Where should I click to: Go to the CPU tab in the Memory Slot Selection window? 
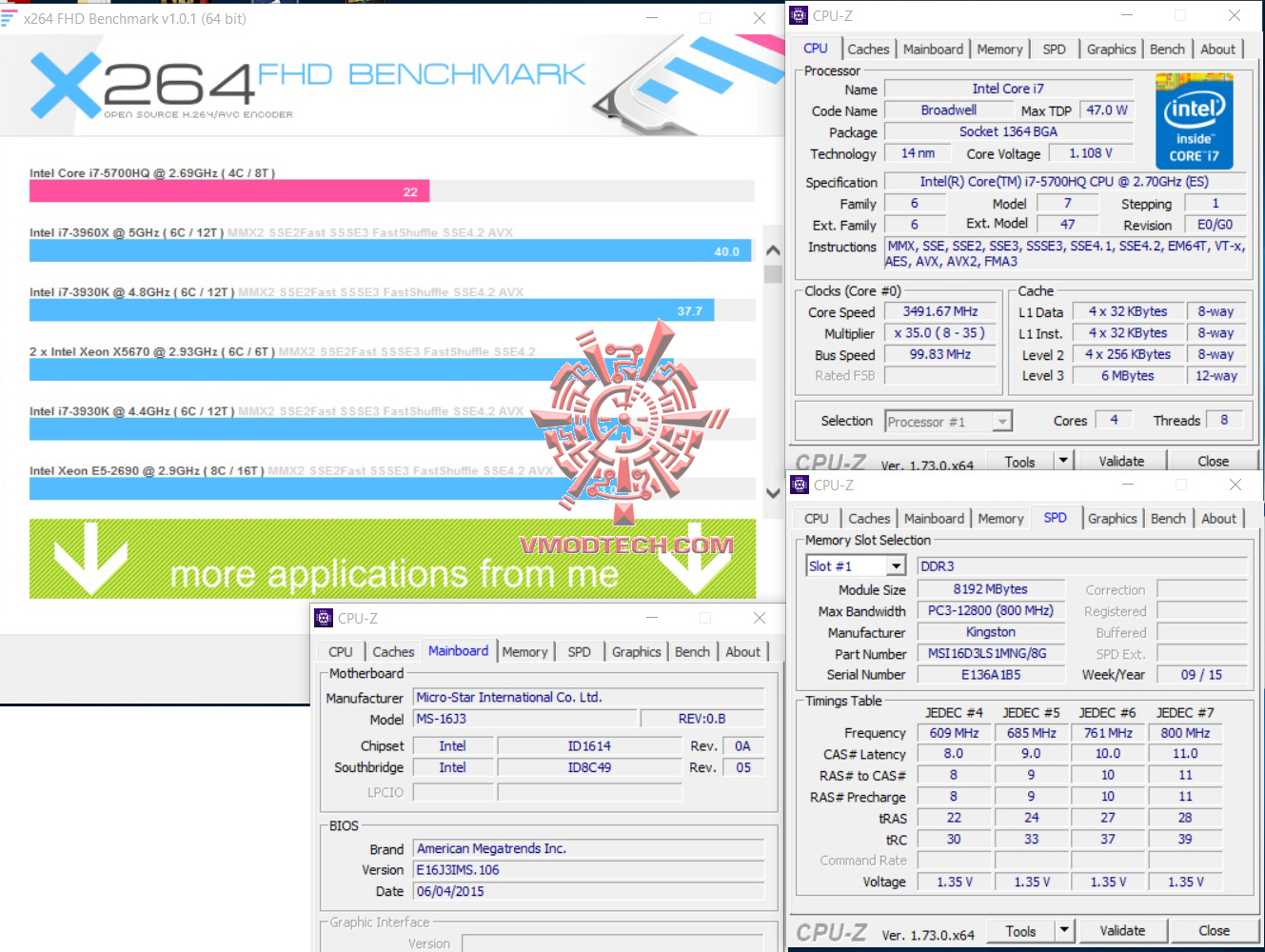click(817, 518)
